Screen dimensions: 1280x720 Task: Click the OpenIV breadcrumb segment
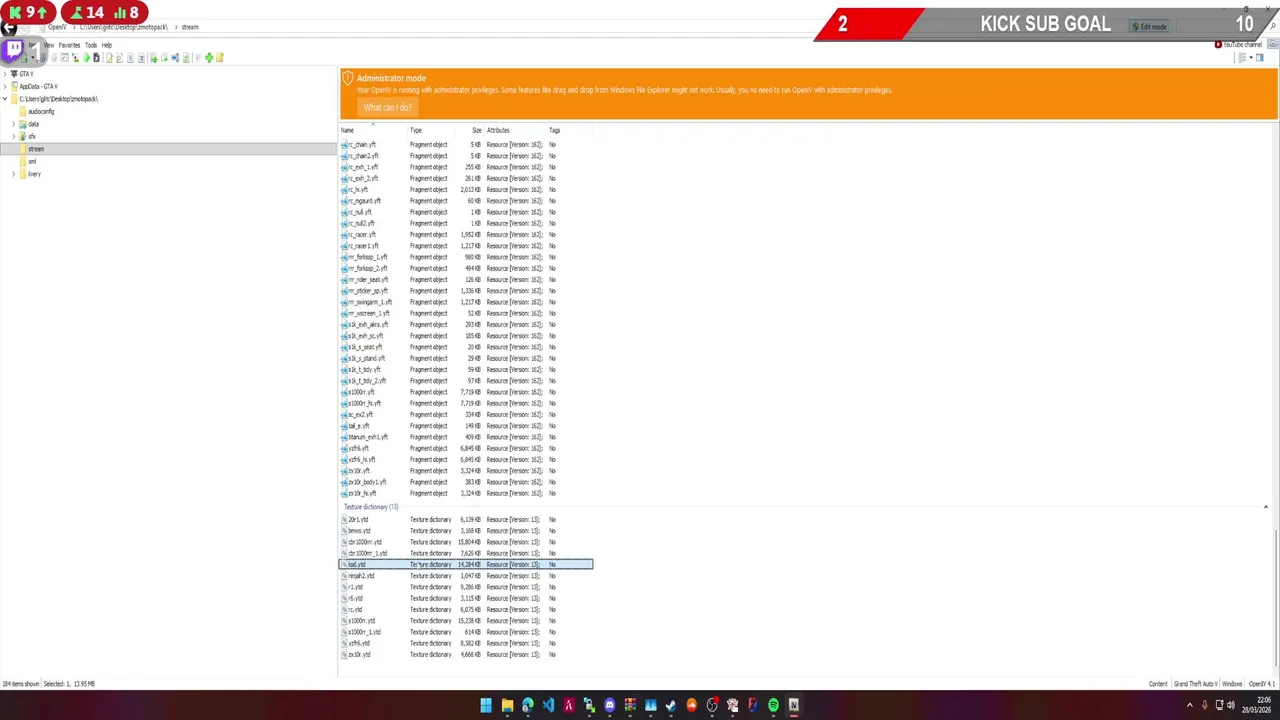coord(57,27)
